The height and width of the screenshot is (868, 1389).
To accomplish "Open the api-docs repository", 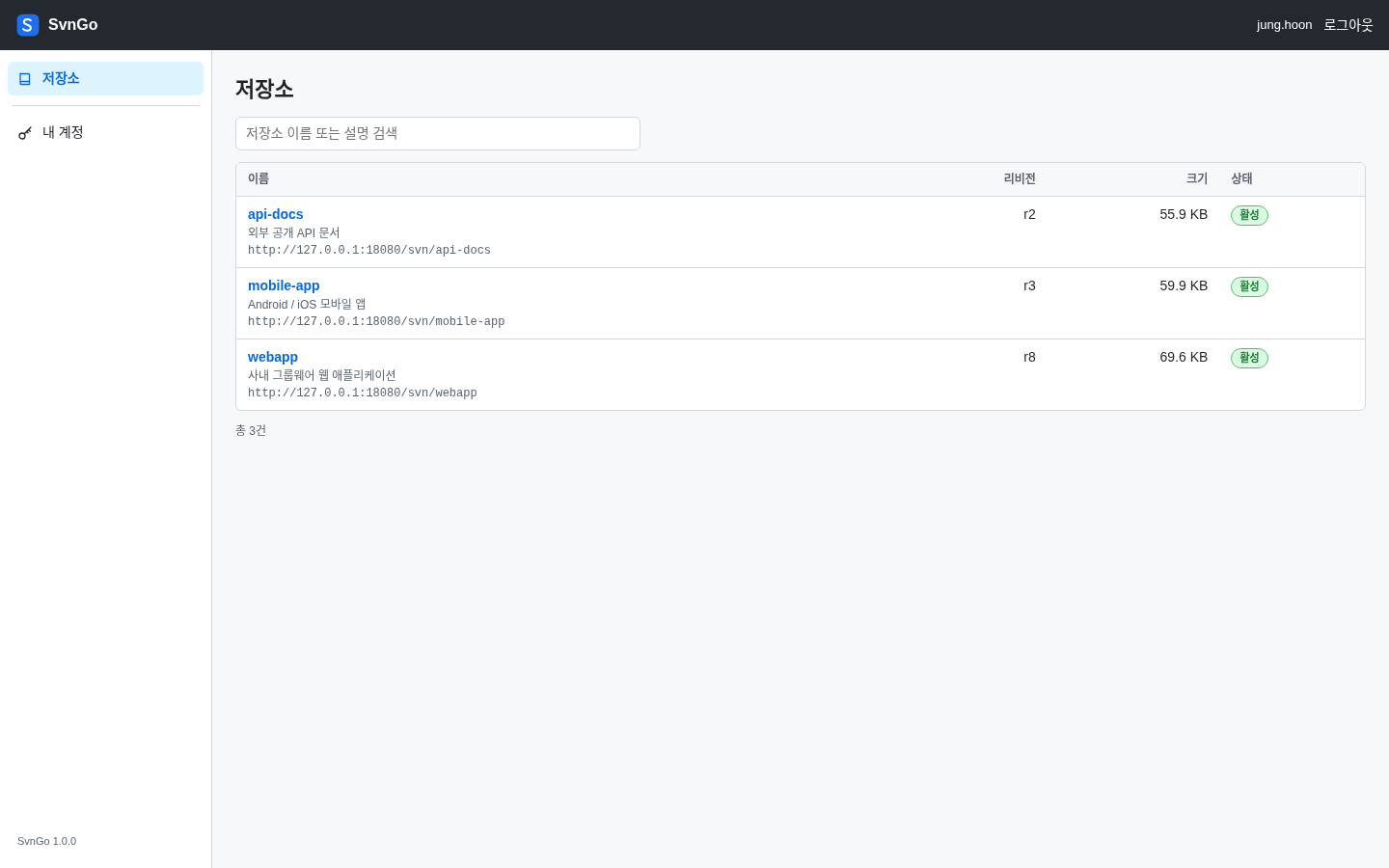I will coord(275,214).
